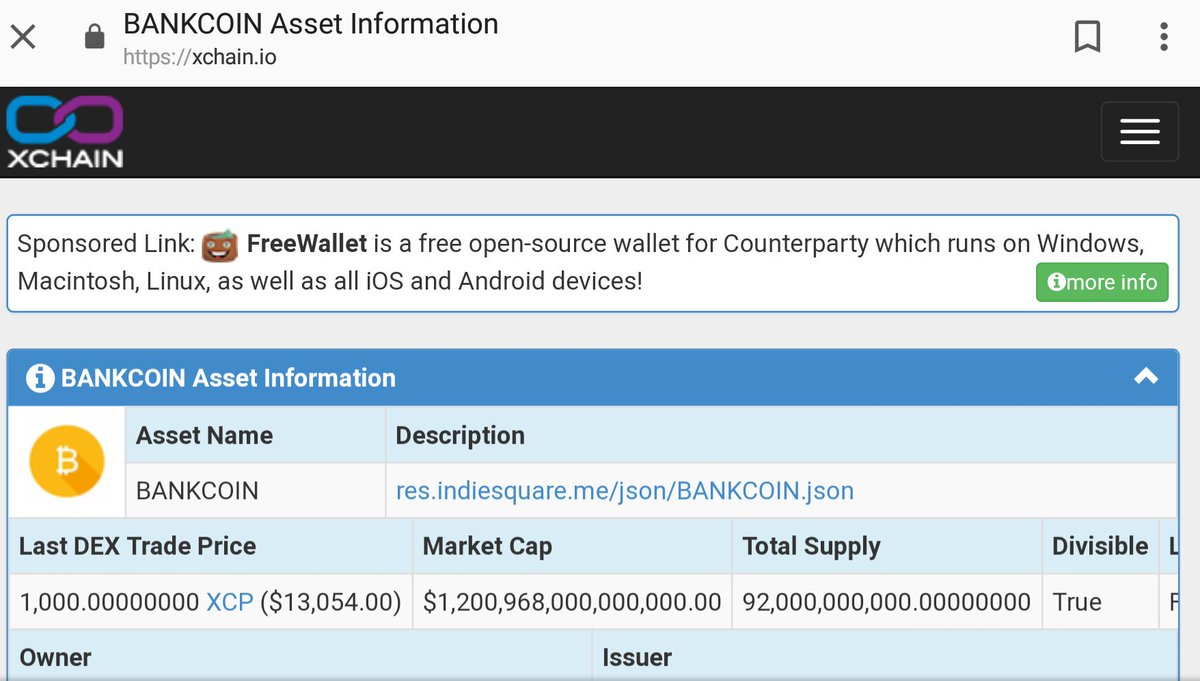
Task: Open the browser three-dot overflow menu
Action: pyautogui.click(x=1164, y=38)
